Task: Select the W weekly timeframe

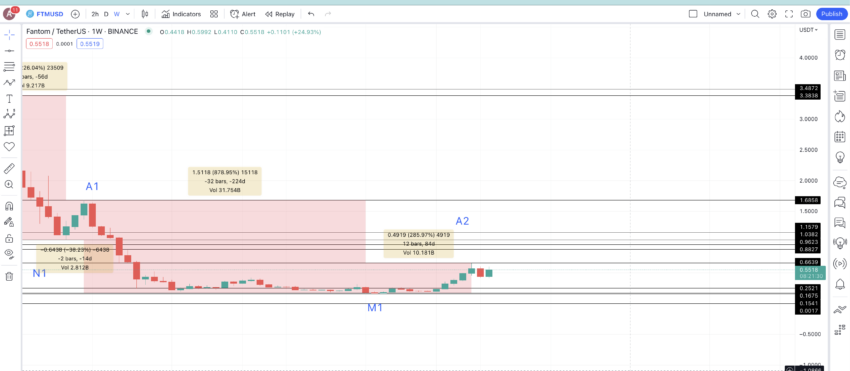Action: pyautogui.click(x=117, y=14)
